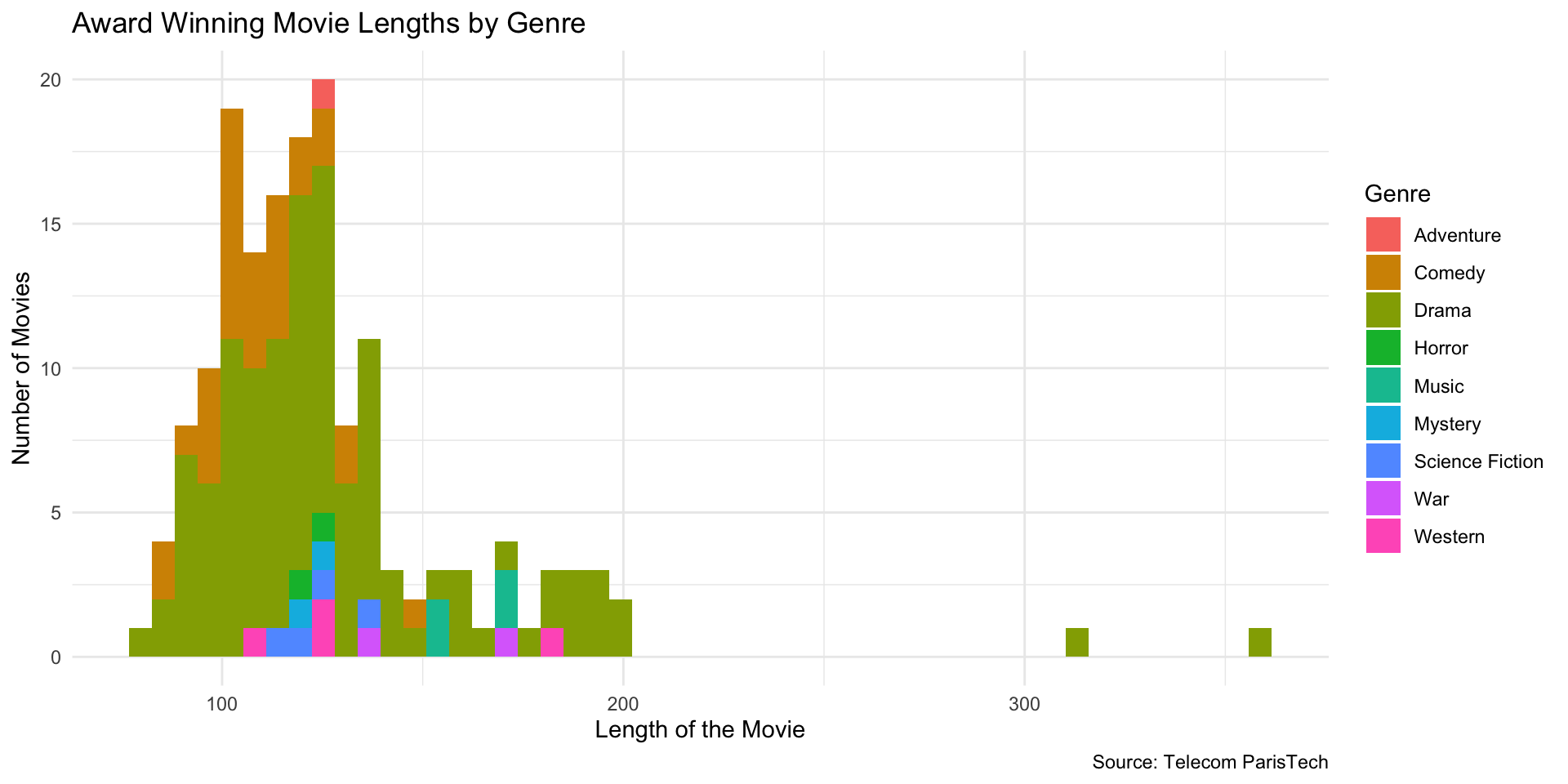The image size is (1568, 784).
Task: Click the "Source: Telecom ParisTech" caption
Action: tap(1209, 762)
